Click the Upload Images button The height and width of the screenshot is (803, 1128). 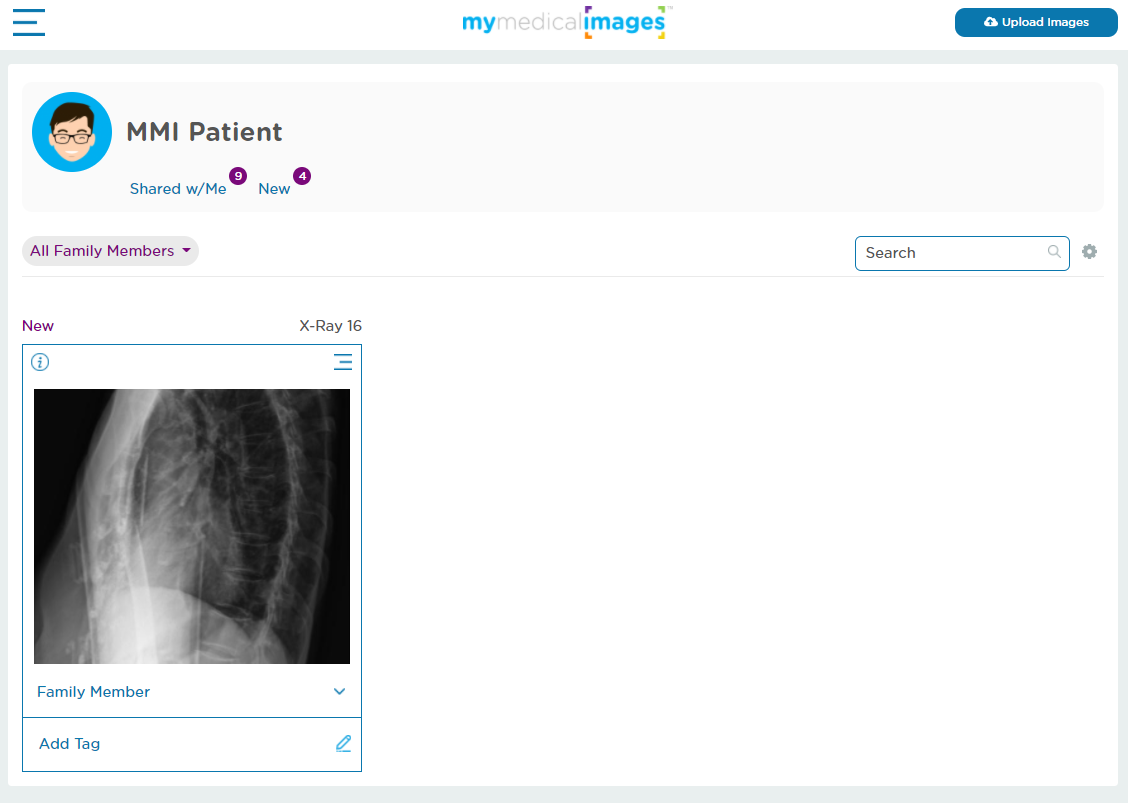click(x=1036, y=22)
